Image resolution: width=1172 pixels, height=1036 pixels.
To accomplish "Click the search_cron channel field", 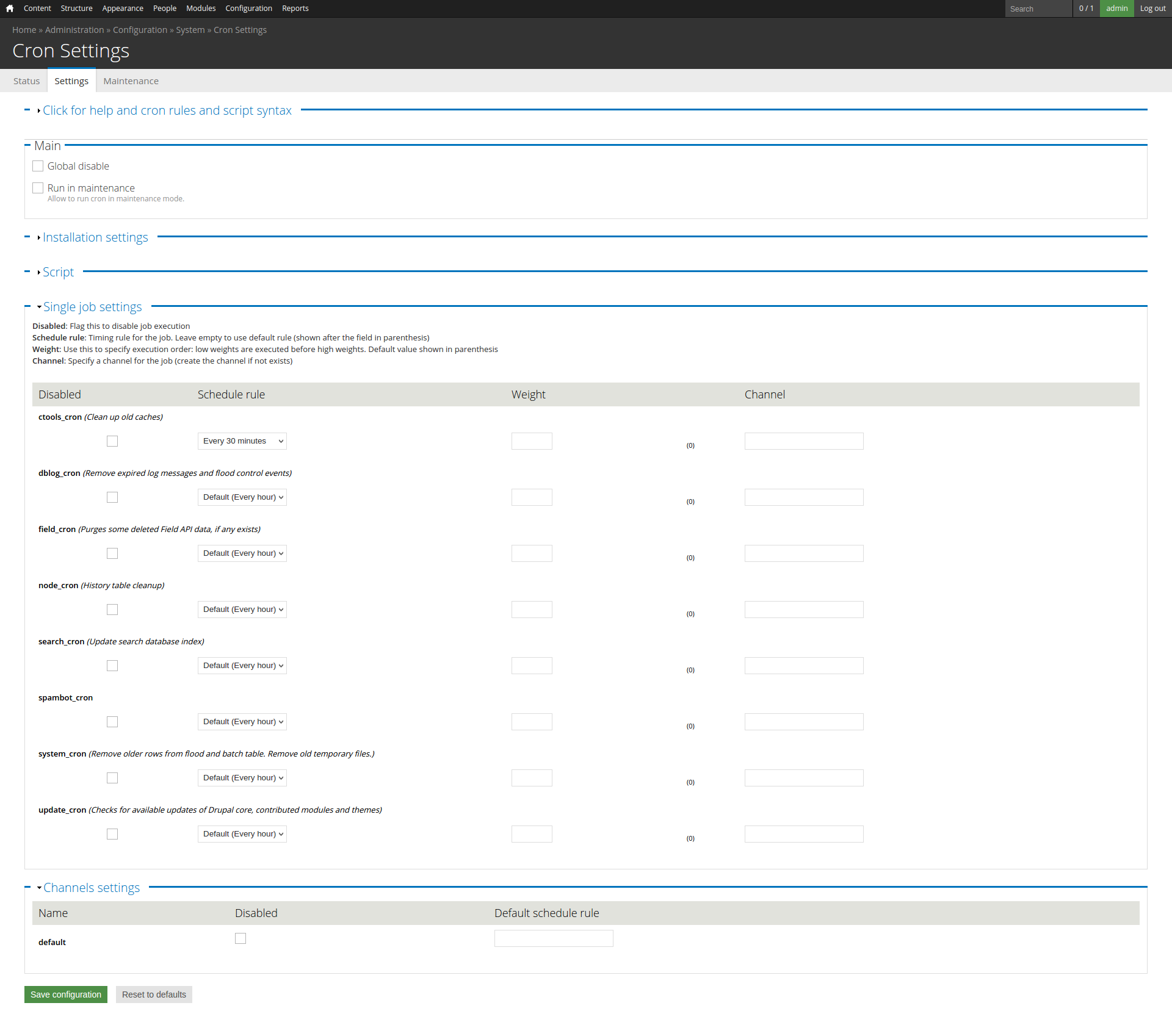I will point(804,666).
